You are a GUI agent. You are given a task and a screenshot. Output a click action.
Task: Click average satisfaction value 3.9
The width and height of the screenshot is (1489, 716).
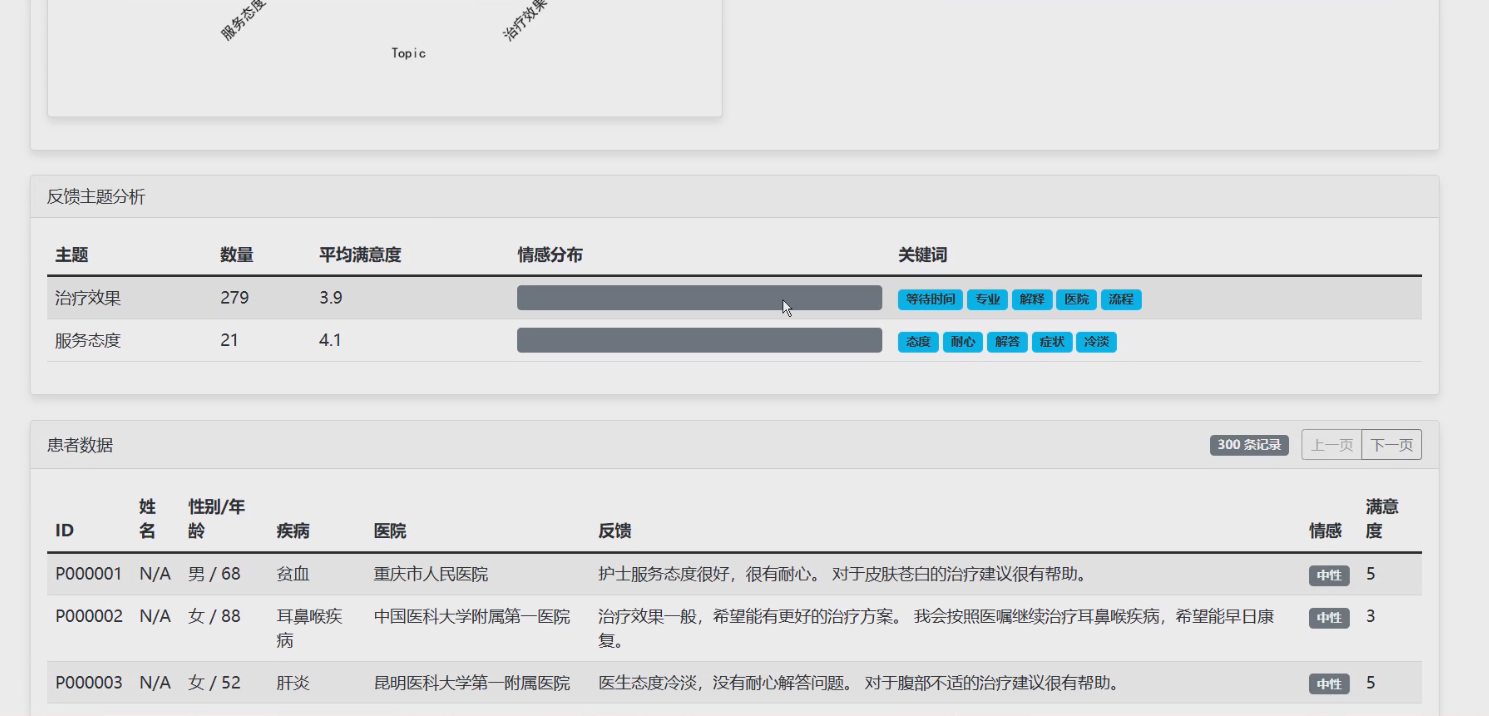click(330, 298)
